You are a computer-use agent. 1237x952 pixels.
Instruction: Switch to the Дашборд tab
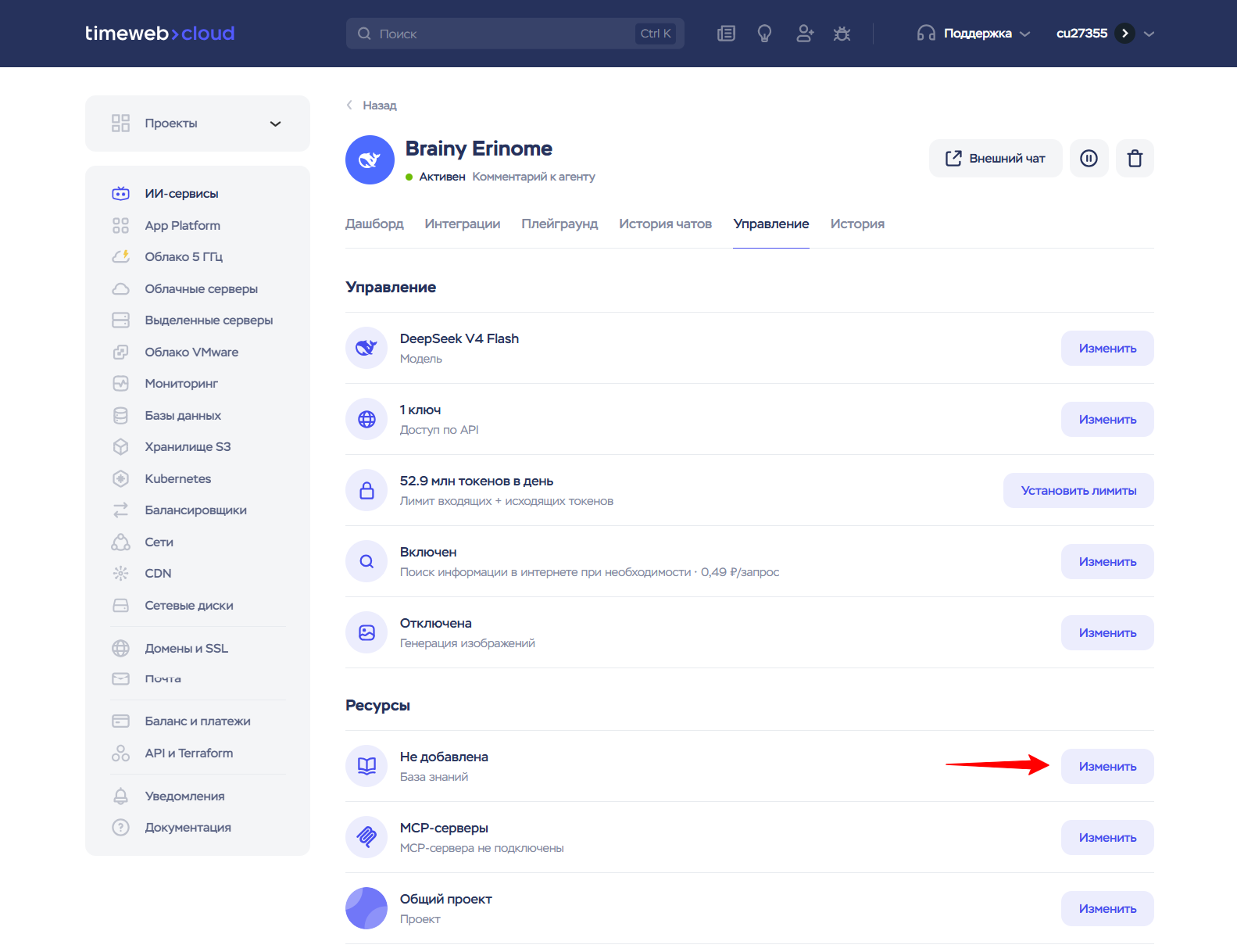click(x=374, y=224)
